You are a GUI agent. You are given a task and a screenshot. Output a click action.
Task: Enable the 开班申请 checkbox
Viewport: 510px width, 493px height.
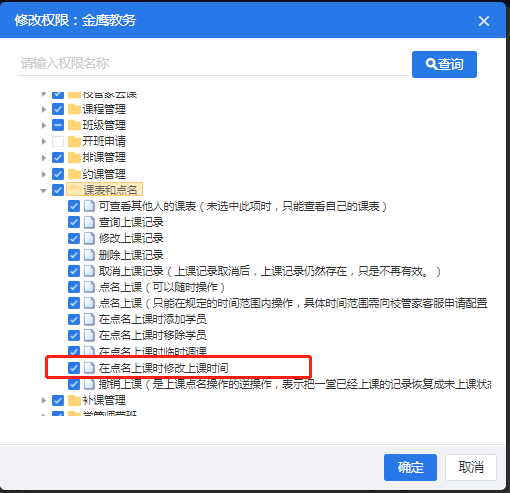pos(58,141)
